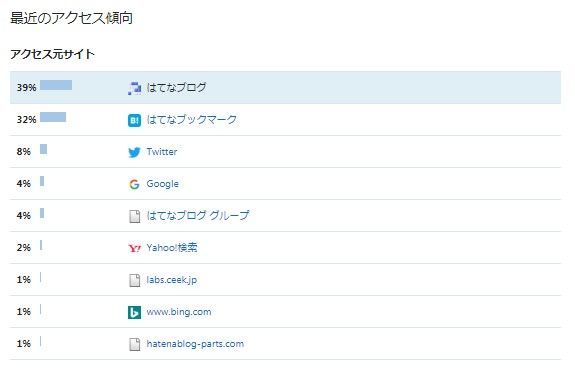Open the はてなブックマーク referrer link

(191, 120)
